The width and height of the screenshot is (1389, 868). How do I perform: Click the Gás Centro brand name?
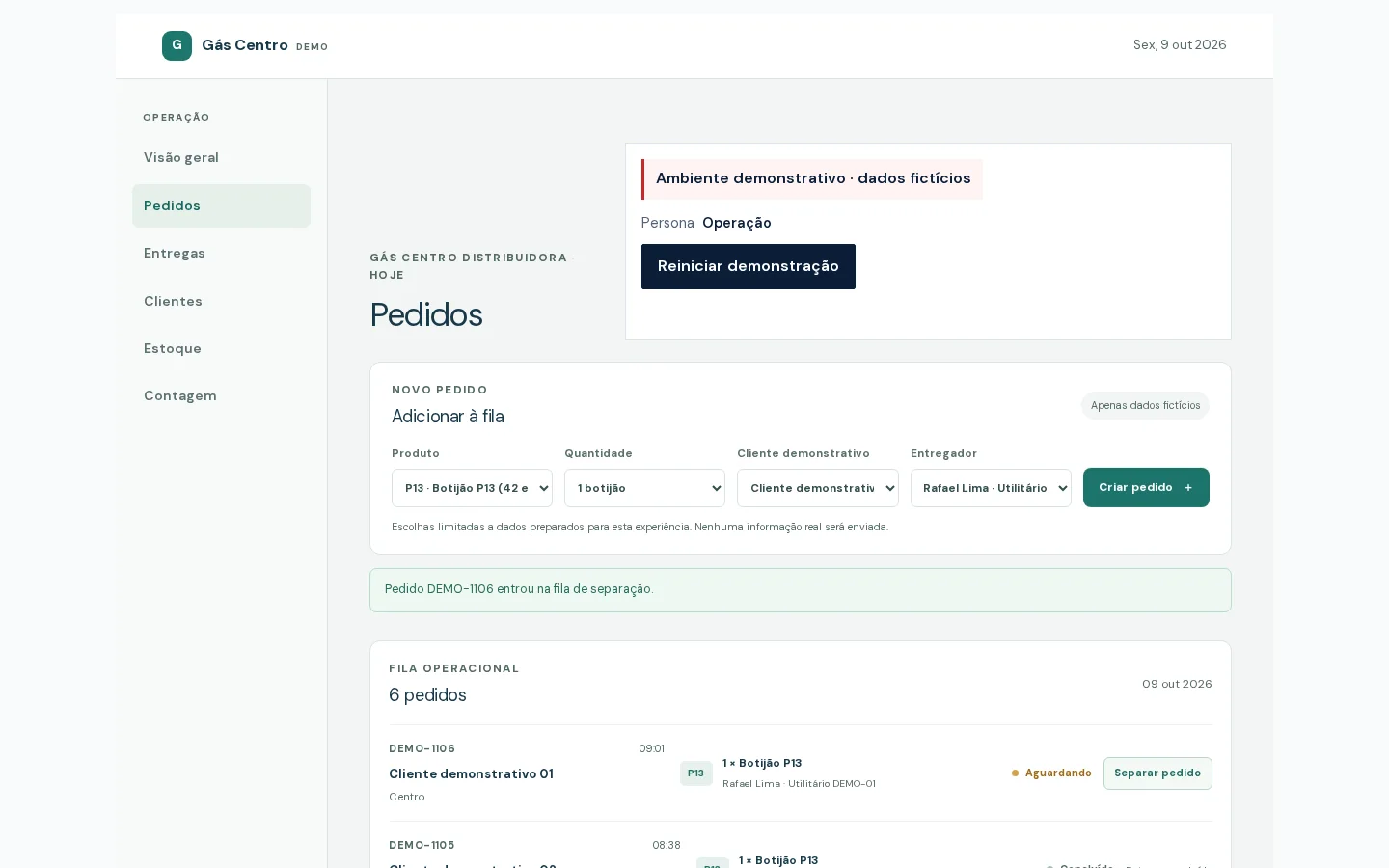coord(245,45)
